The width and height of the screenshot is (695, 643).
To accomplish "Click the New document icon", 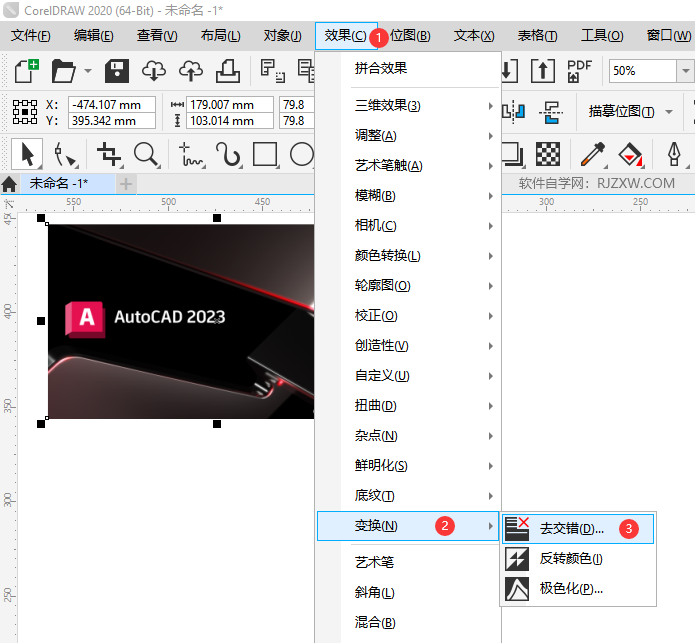I will pyautogui.click(x=27, y=71).
